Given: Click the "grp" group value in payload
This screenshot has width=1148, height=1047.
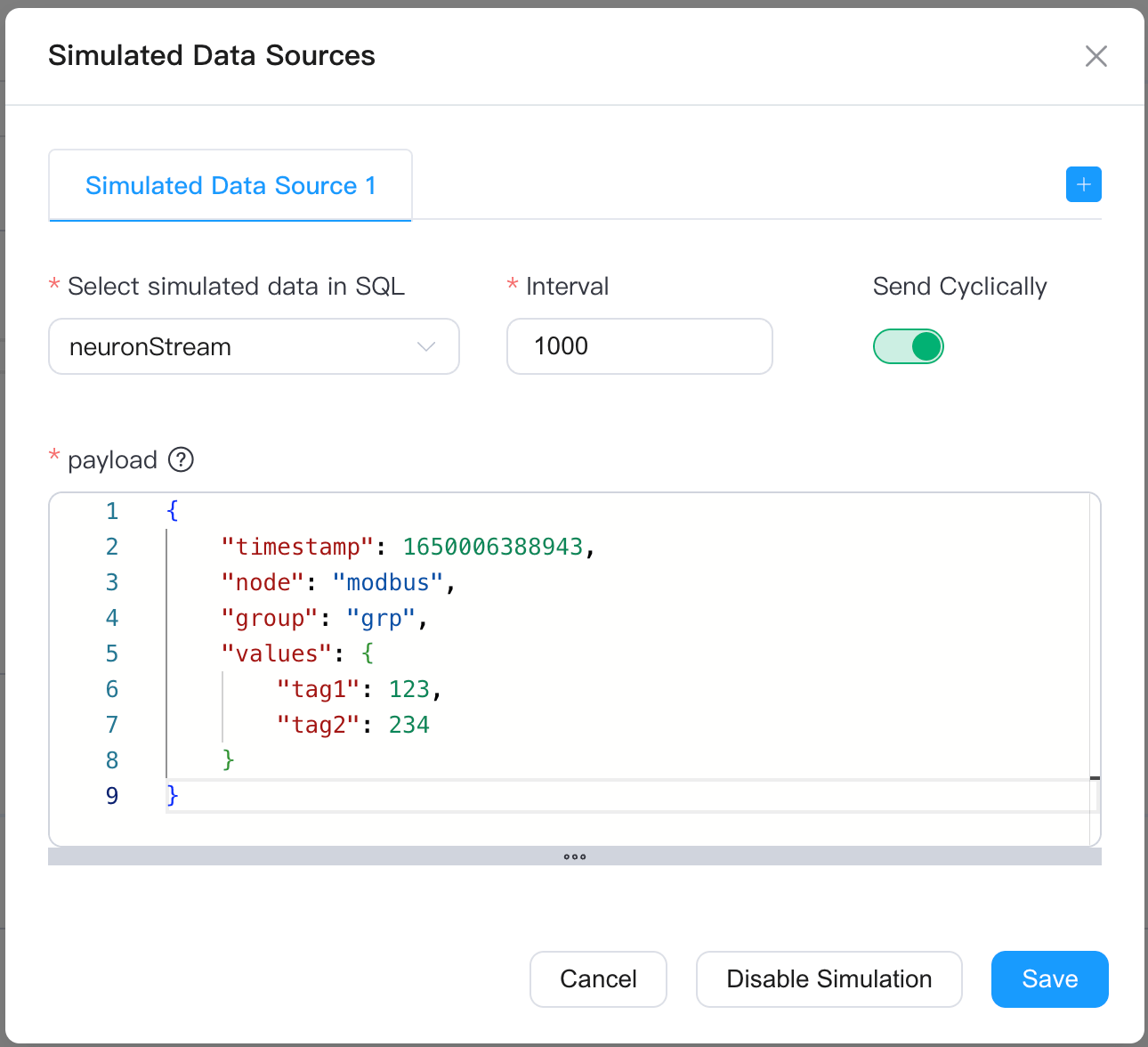Looking at the screenshot, I should coord(381,618).
